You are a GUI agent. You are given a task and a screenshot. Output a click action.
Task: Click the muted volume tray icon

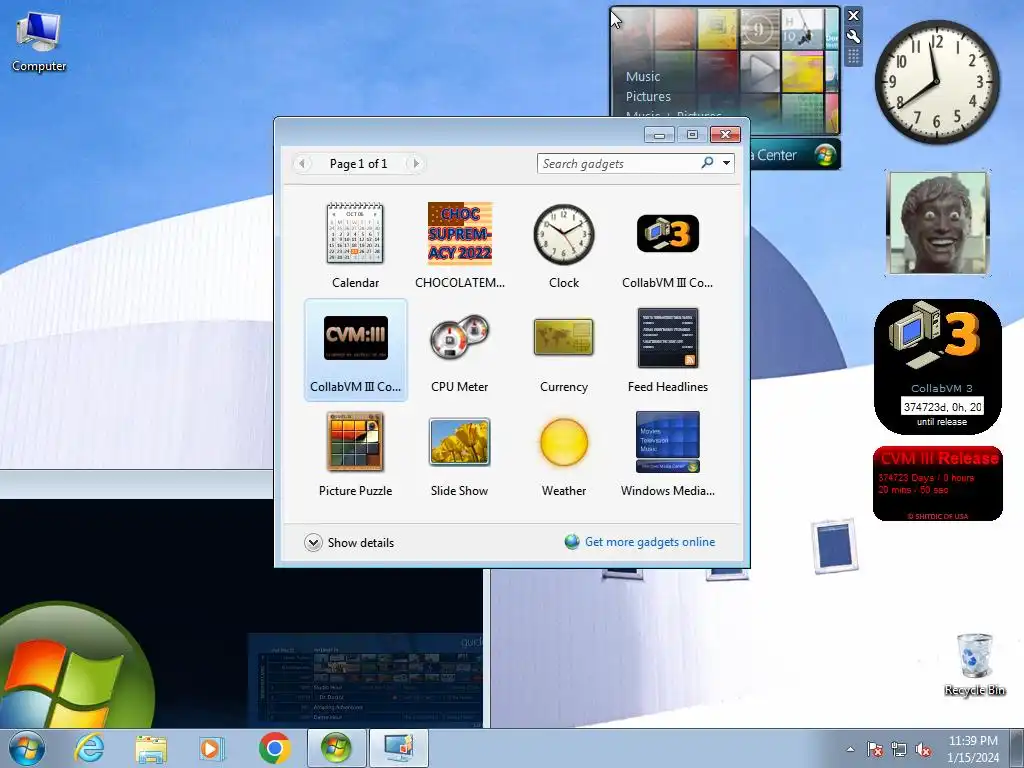click(923, 749)
